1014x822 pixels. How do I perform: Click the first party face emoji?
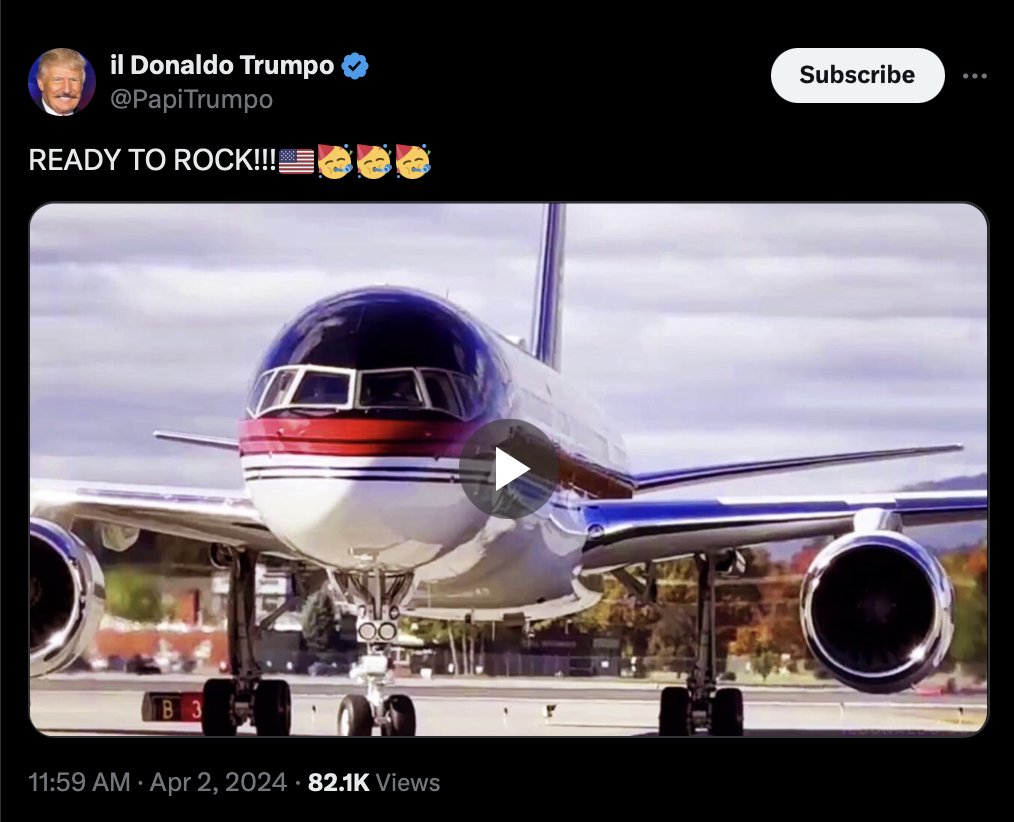(x=335, y=160)
